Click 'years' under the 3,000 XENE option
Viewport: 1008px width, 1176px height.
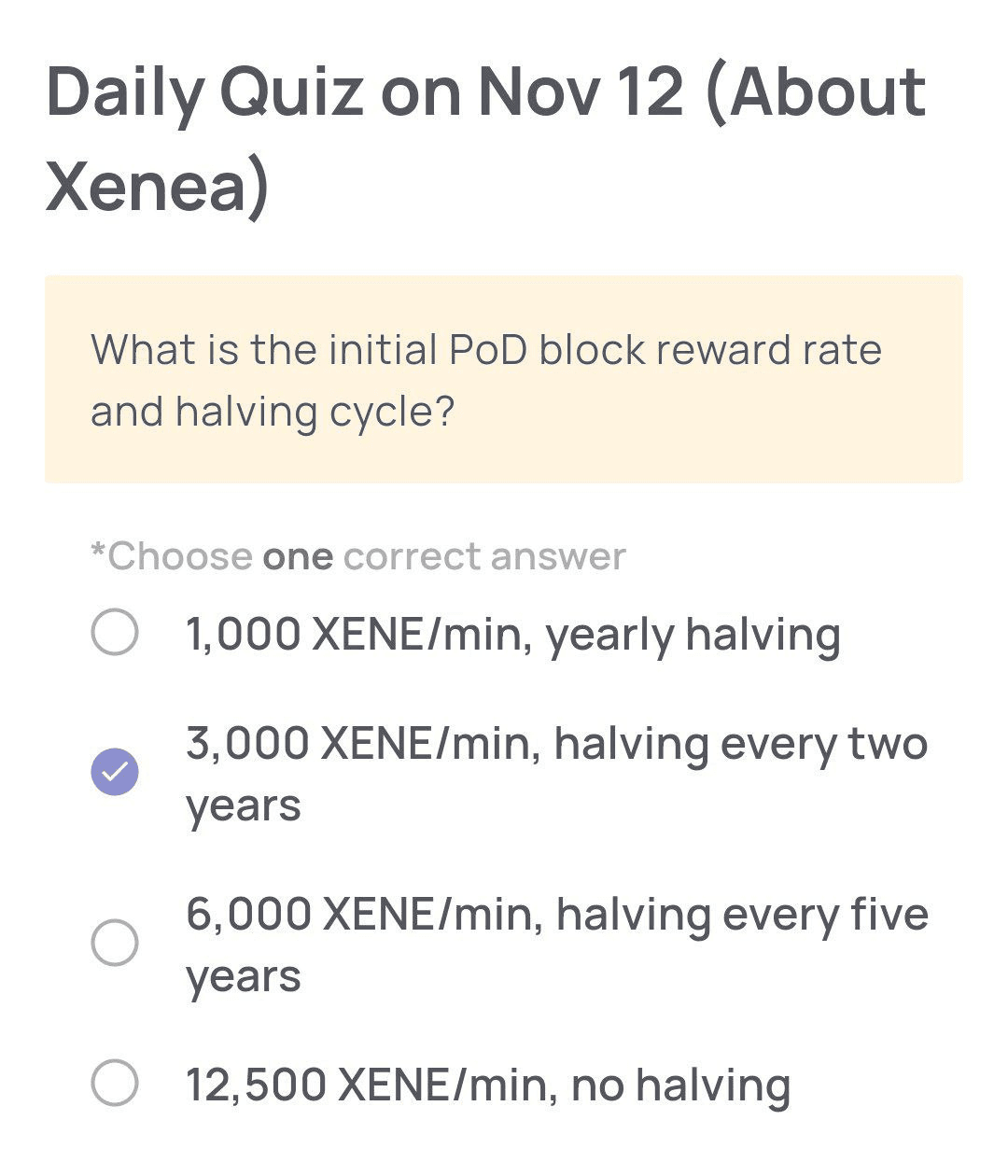[x=243, y=805]
